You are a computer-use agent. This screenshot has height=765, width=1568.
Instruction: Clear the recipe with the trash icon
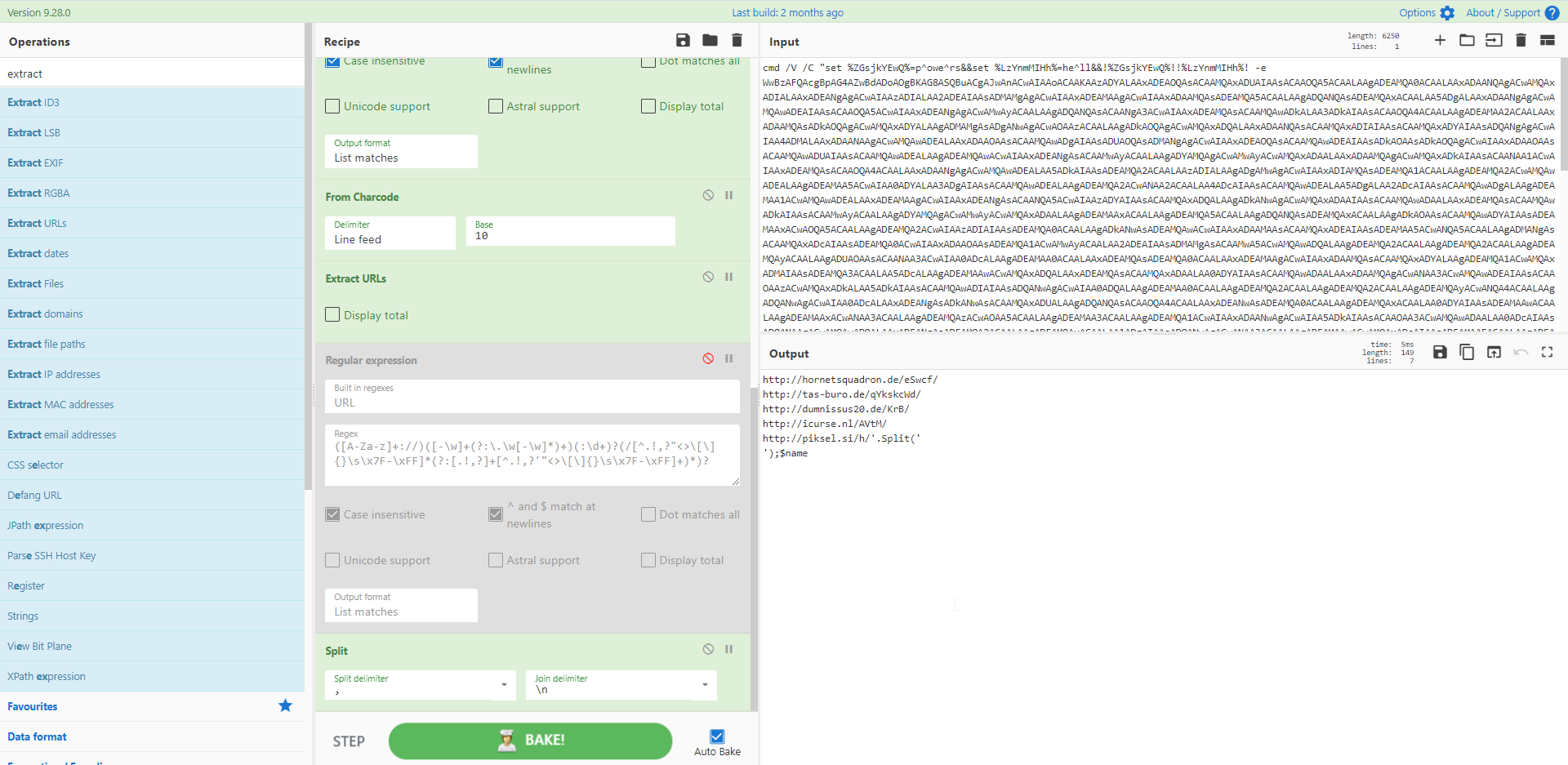(x=737, y=41)
